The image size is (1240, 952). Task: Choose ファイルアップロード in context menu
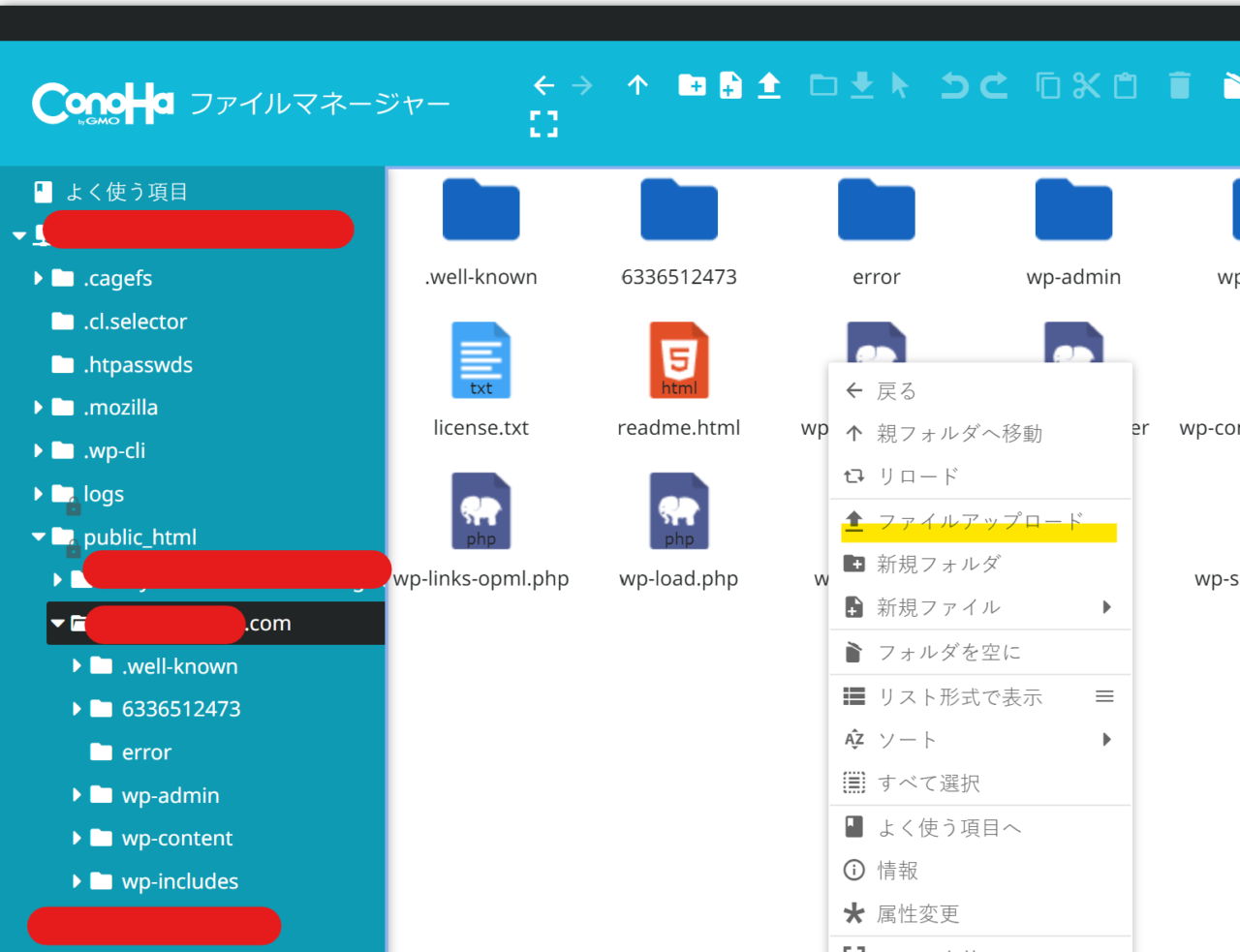[980, 522]
